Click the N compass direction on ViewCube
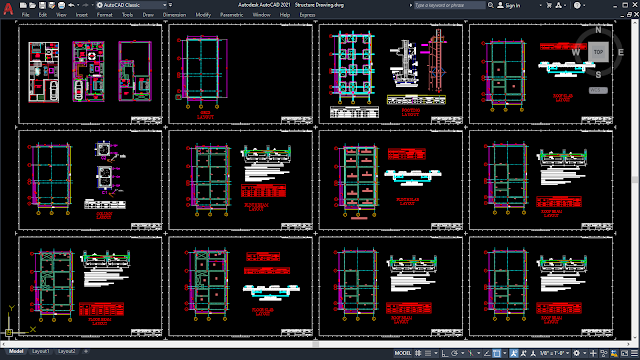The height and width of the screenshot is (360, 640). (x=598, y=30)
